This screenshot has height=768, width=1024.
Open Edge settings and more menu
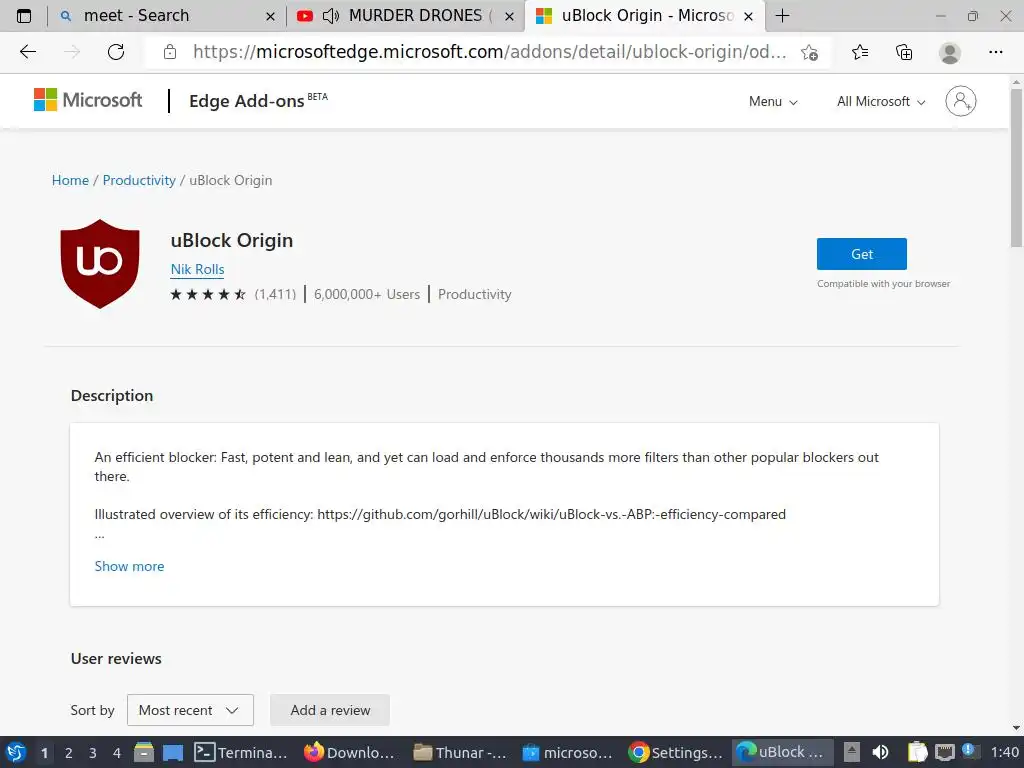pos(995,52)
